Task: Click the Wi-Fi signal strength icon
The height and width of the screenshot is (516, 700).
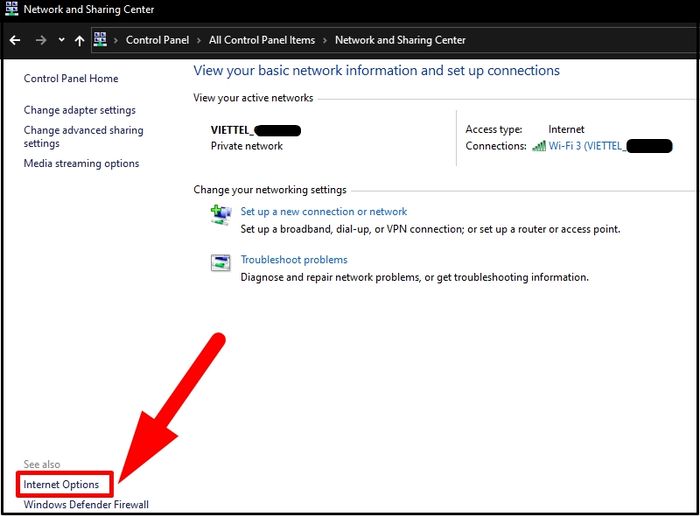Action: tap(539, 146)
